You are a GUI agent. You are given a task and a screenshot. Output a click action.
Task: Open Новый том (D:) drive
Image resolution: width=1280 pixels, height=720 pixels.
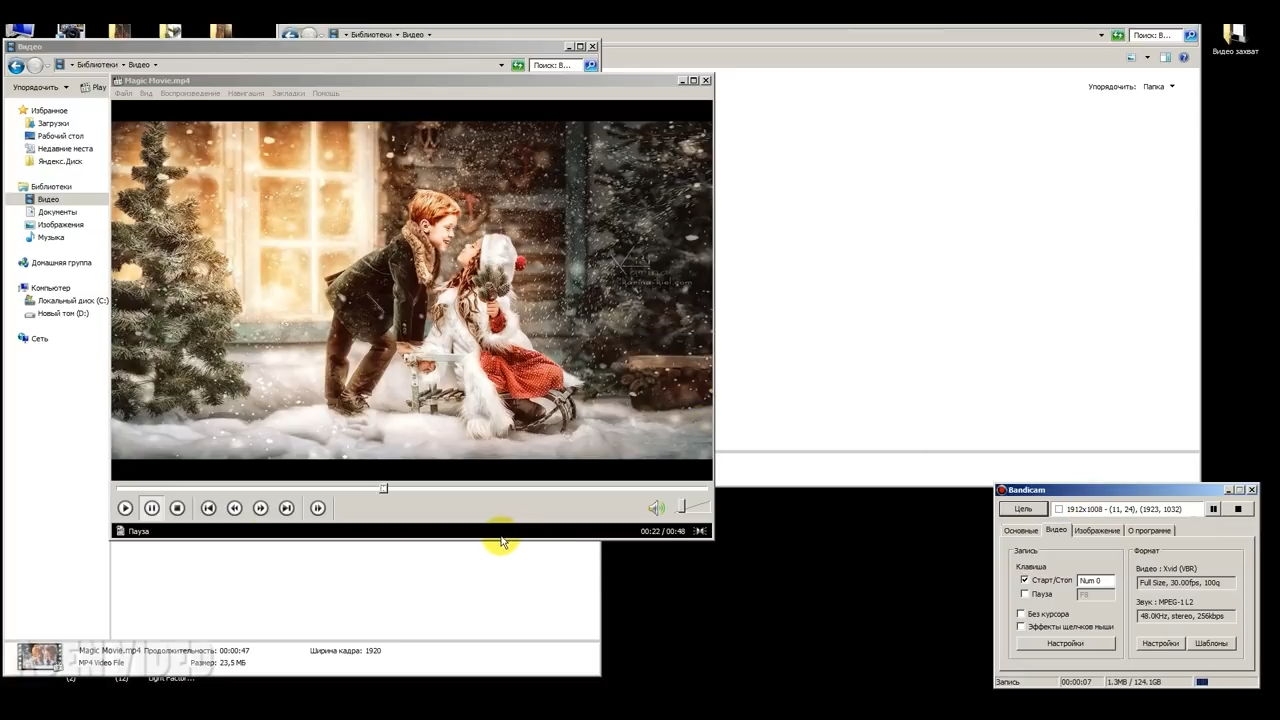point(63,313)
